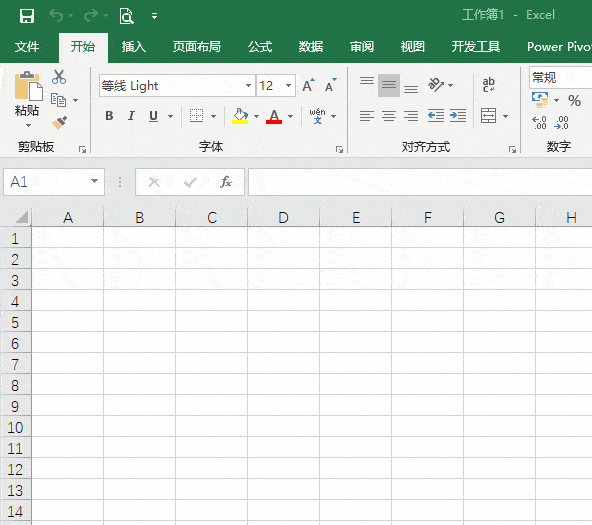
Task: Toggle Bold formatting
Action: click(109, 115)
